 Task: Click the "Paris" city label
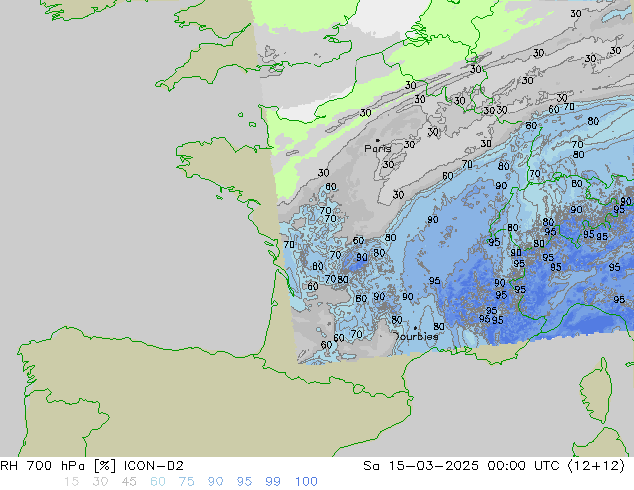click(378, 149)
